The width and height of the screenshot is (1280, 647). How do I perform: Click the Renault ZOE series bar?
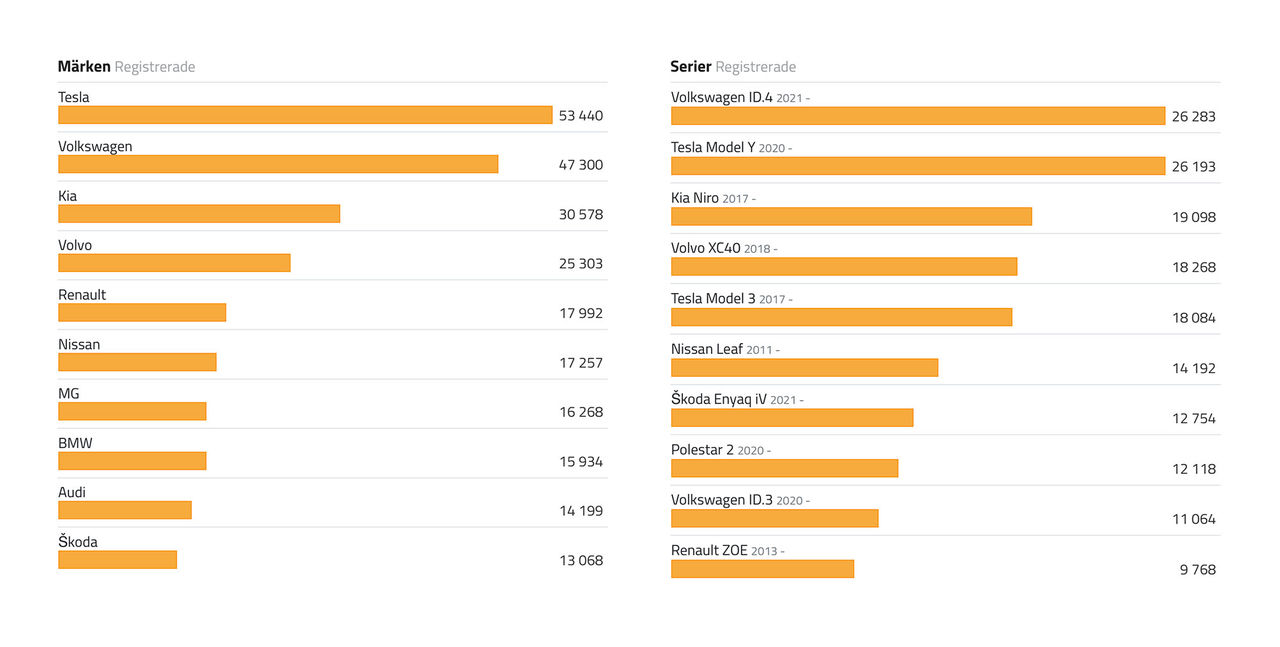[x=762, y=569]
